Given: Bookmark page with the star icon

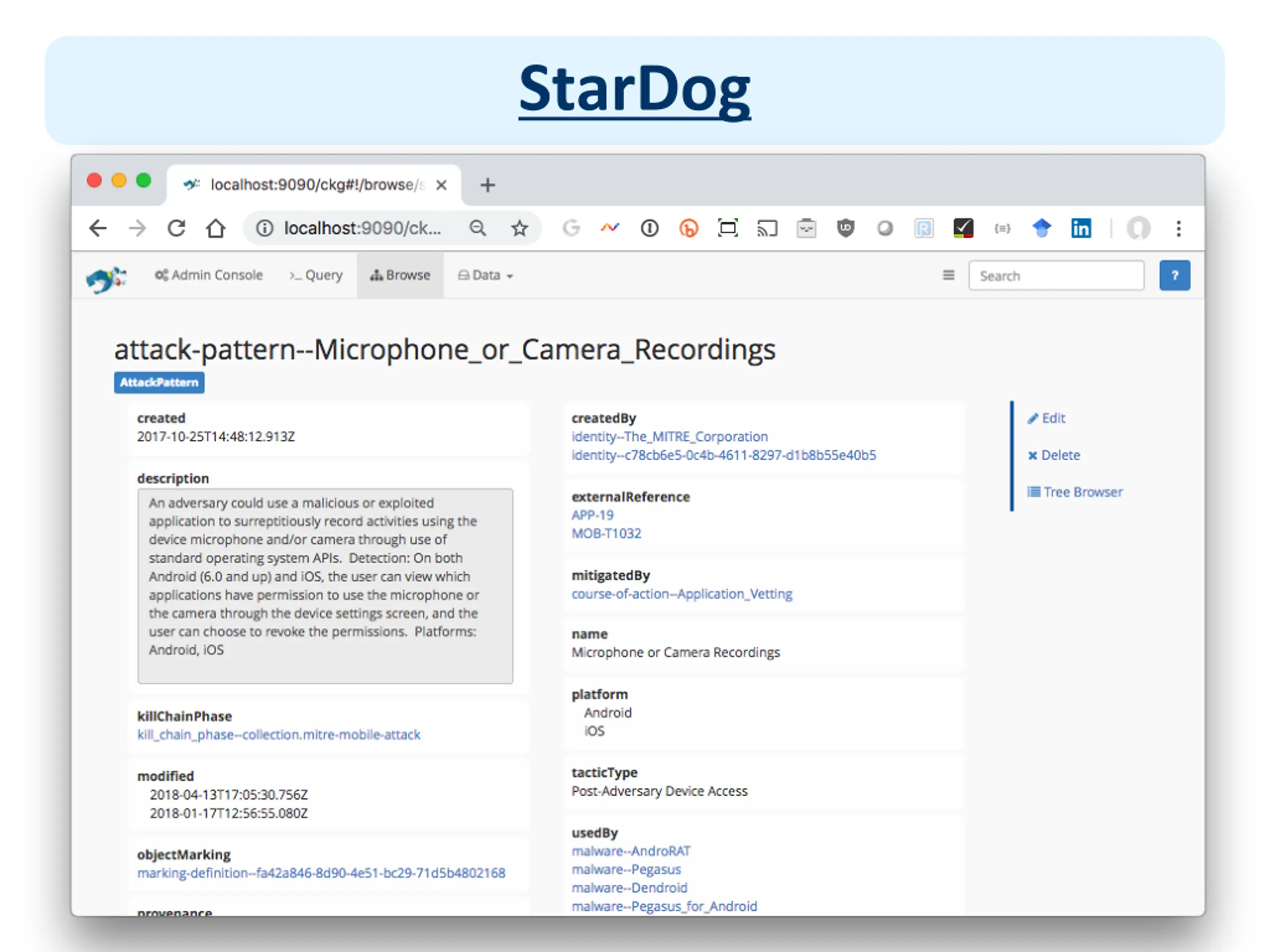Looking at the screenshot, I should [x=519, y=229].
